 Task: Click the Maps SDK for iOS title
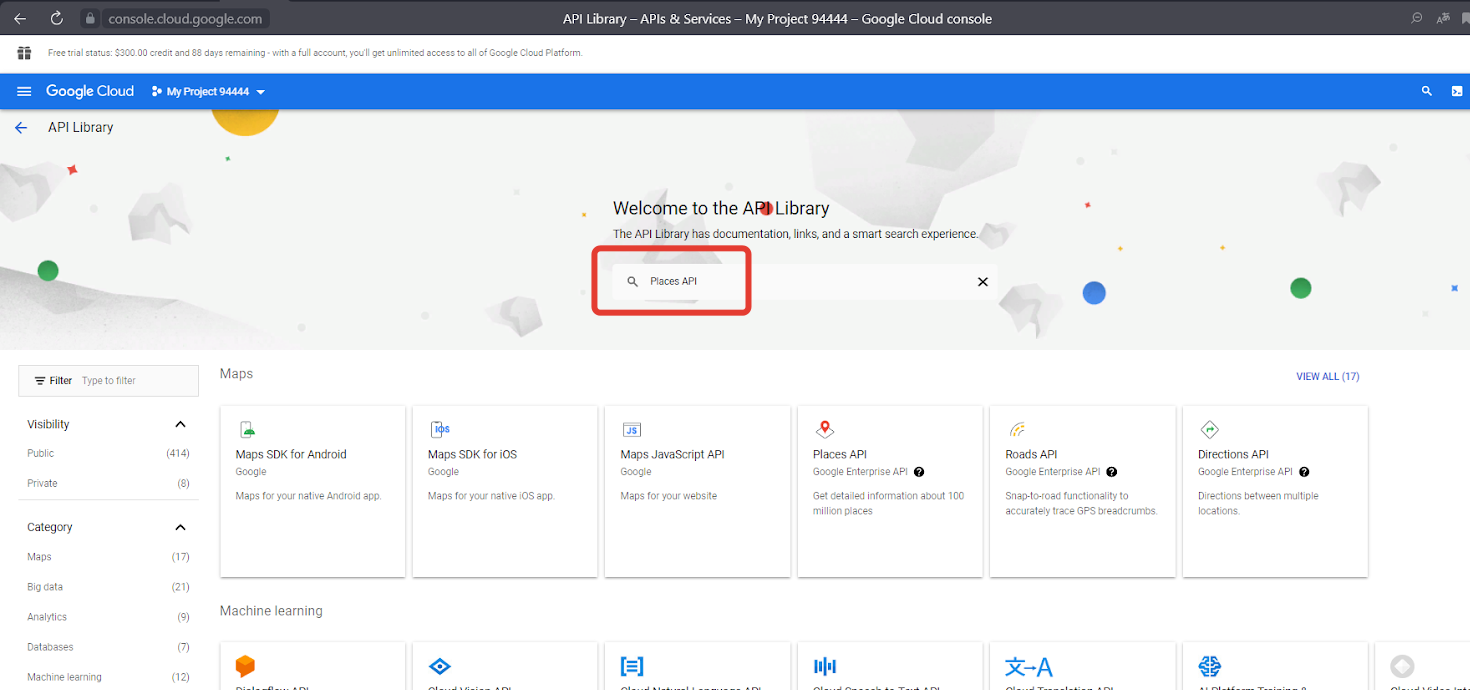pyautogui.click(x=472, y=454)
